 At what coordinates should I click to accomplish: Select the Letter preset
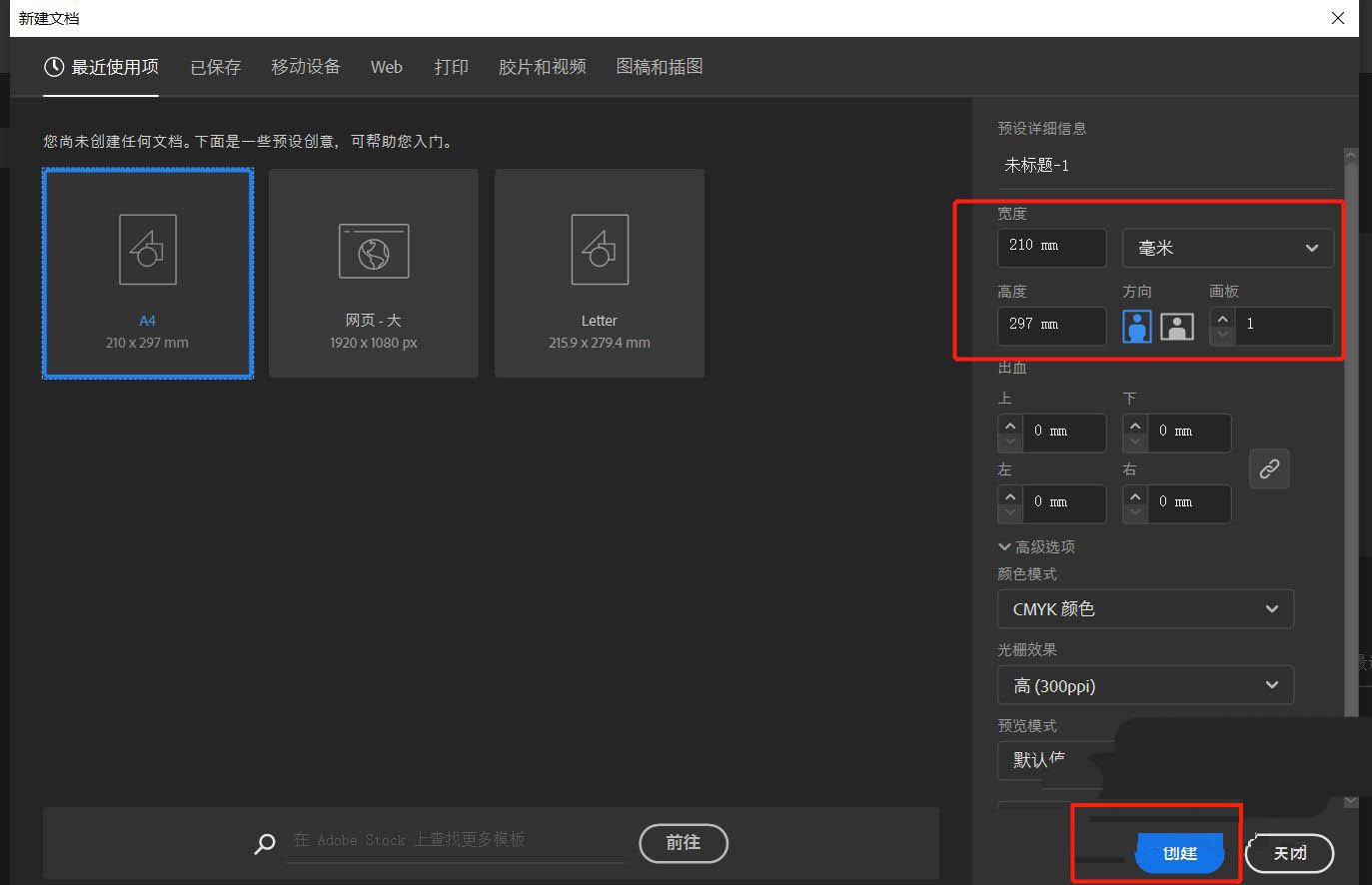click(x=599, y=273)
